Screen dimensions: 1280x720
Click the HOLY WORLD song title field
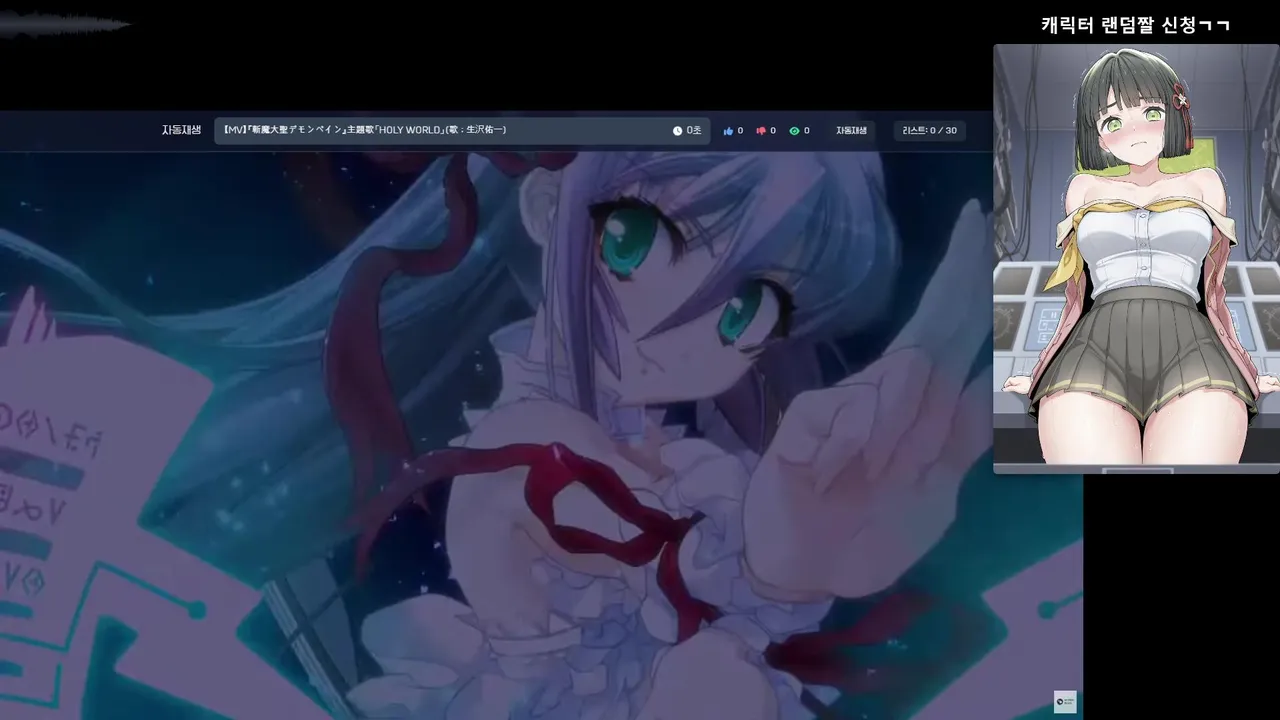coord(462,131)
